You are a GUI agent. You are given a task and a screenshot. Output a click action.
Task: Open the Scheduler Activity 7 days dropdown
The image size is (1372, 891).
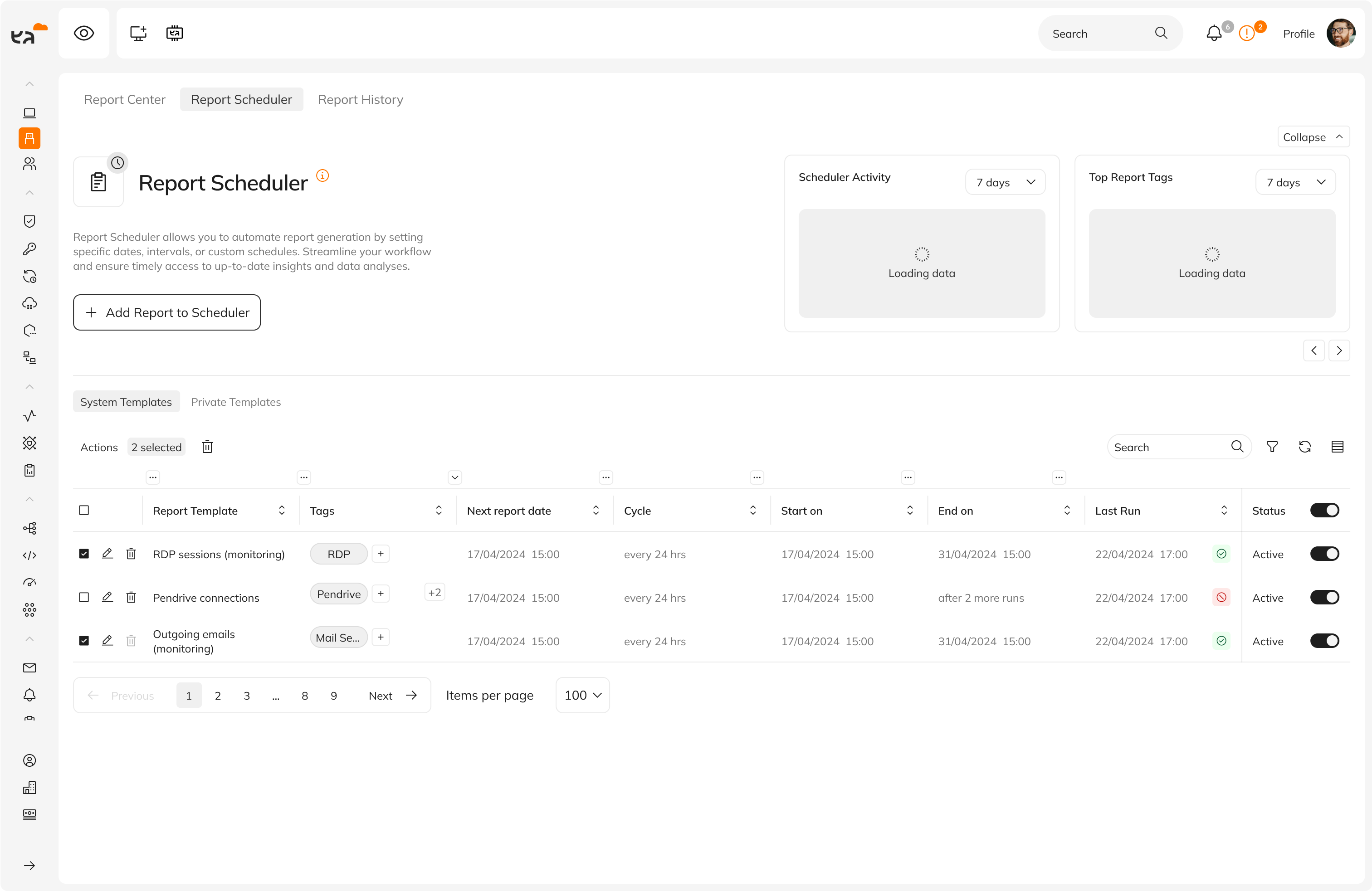pyautogui.click(x=1005, y=182)
